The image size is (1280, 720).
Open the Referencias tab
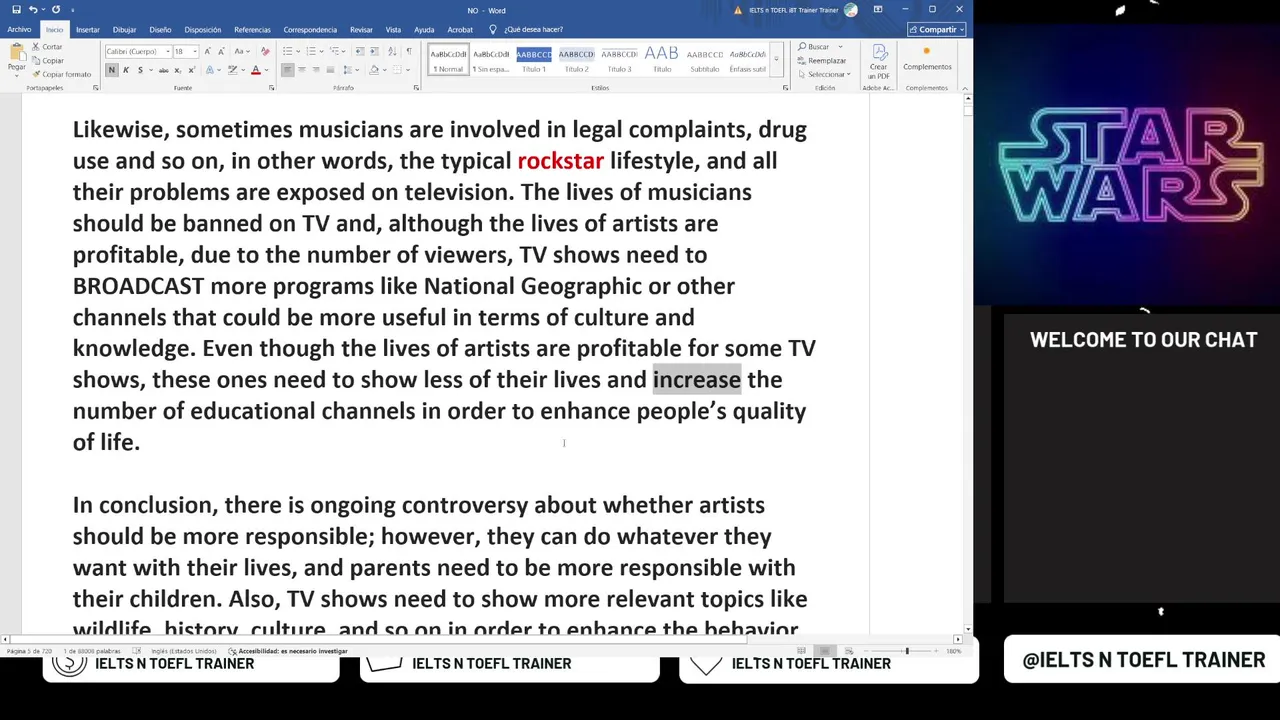pyautogui.click(x=252, y=30)
